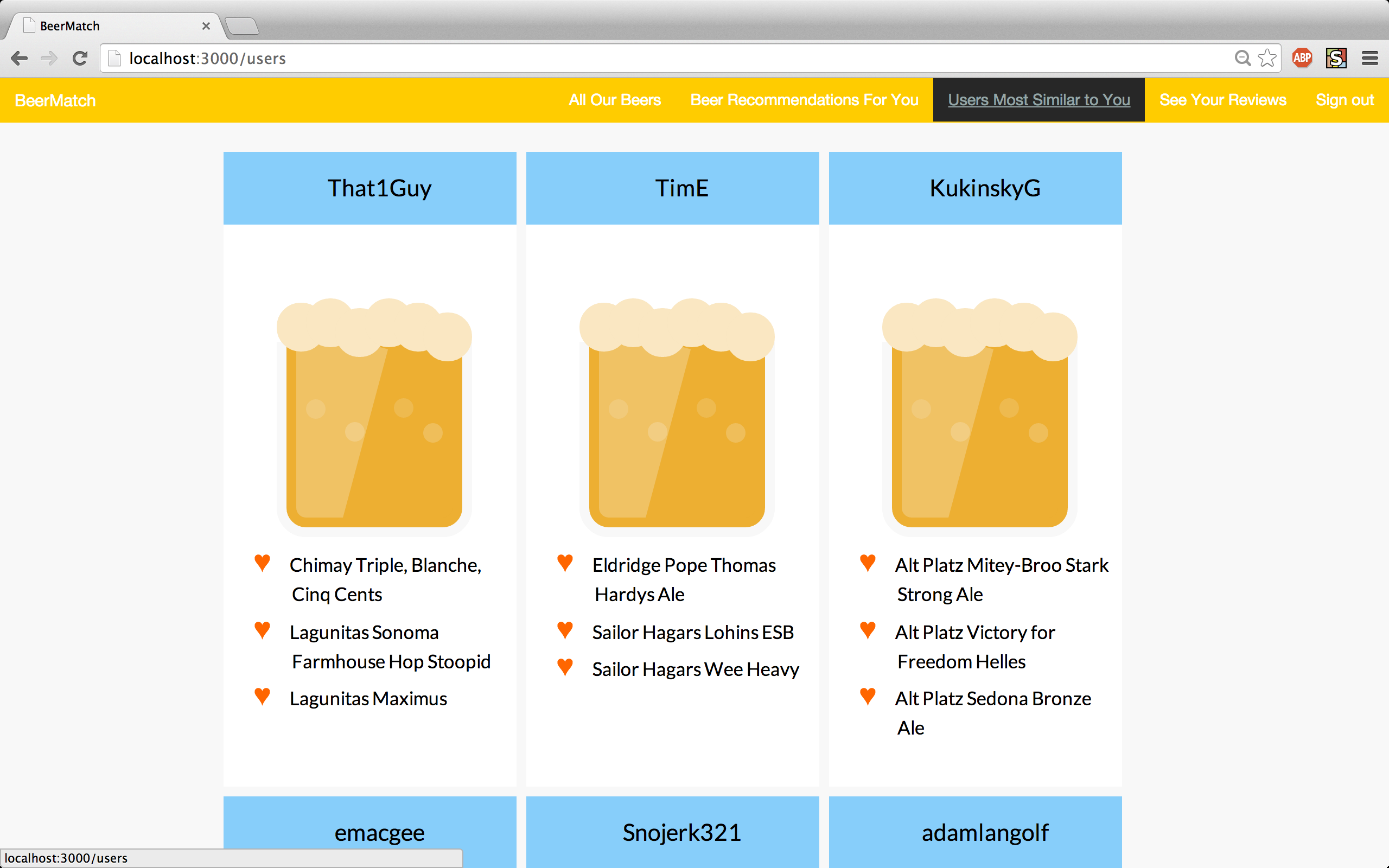
Task: Reload the page with refresh icon
Action: (80, 58)
